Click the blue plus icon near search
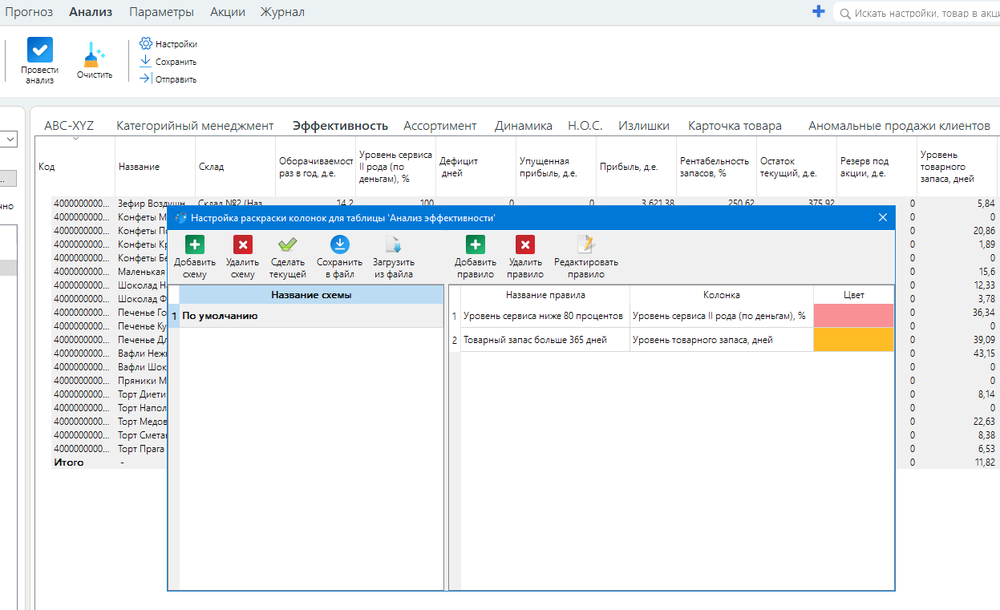1000x610 pixels. 818,12
